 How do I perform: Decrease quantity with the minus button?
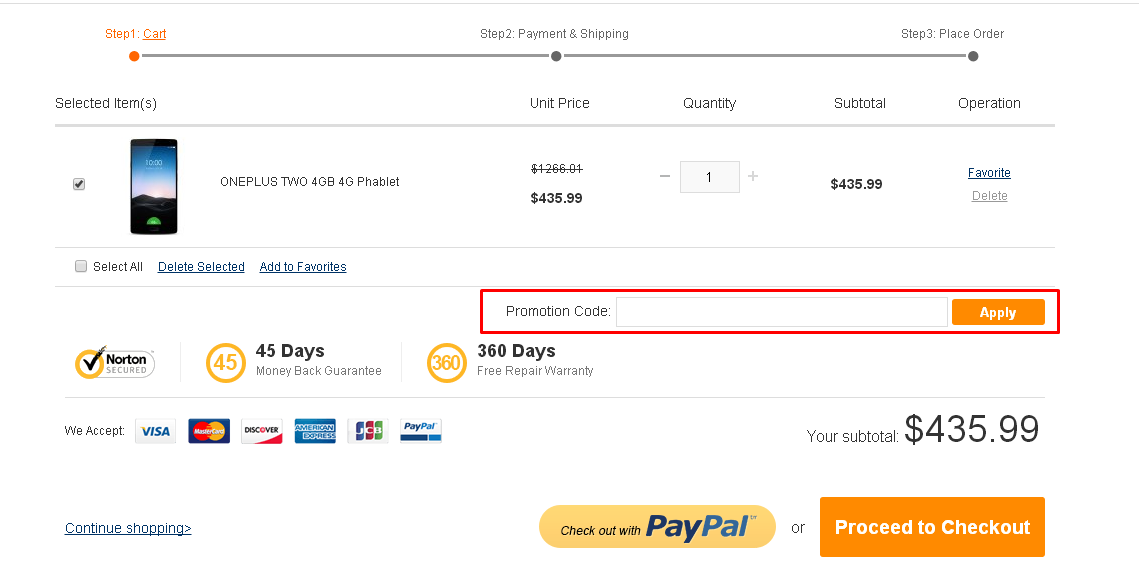(x=665, y=177)
